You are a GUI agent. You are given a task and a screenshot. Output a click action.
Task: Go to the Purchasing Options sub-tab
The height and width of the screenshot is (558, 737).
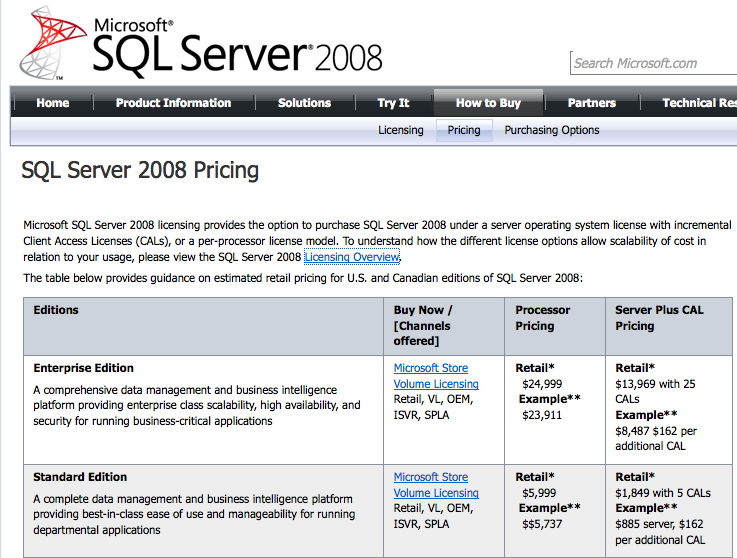coord(552,130)
